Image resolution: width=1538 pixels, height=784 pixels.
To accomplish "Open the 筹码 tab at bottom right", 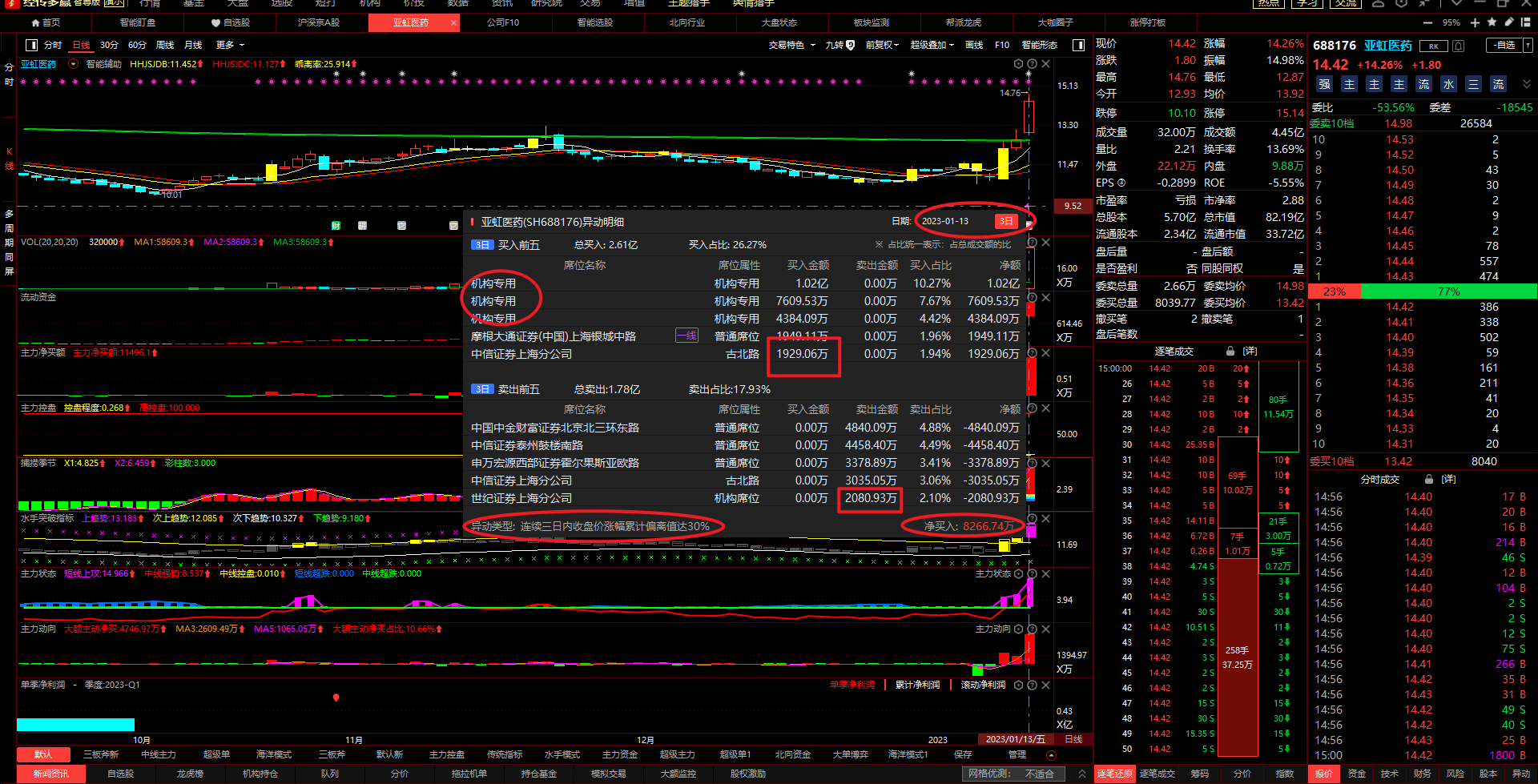I will tap(1200, 774).
